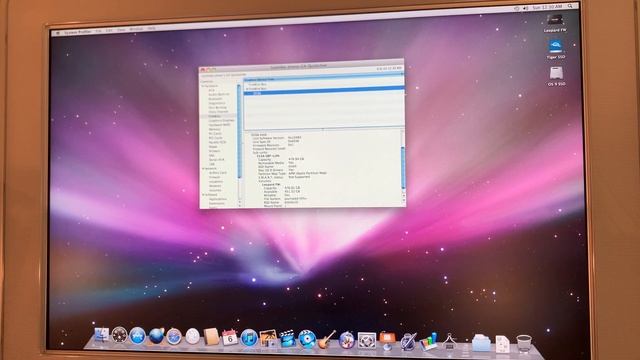The height and width of the screenshot is (360, 640).
Task: Open the View menu
Action: coord(121,30)
